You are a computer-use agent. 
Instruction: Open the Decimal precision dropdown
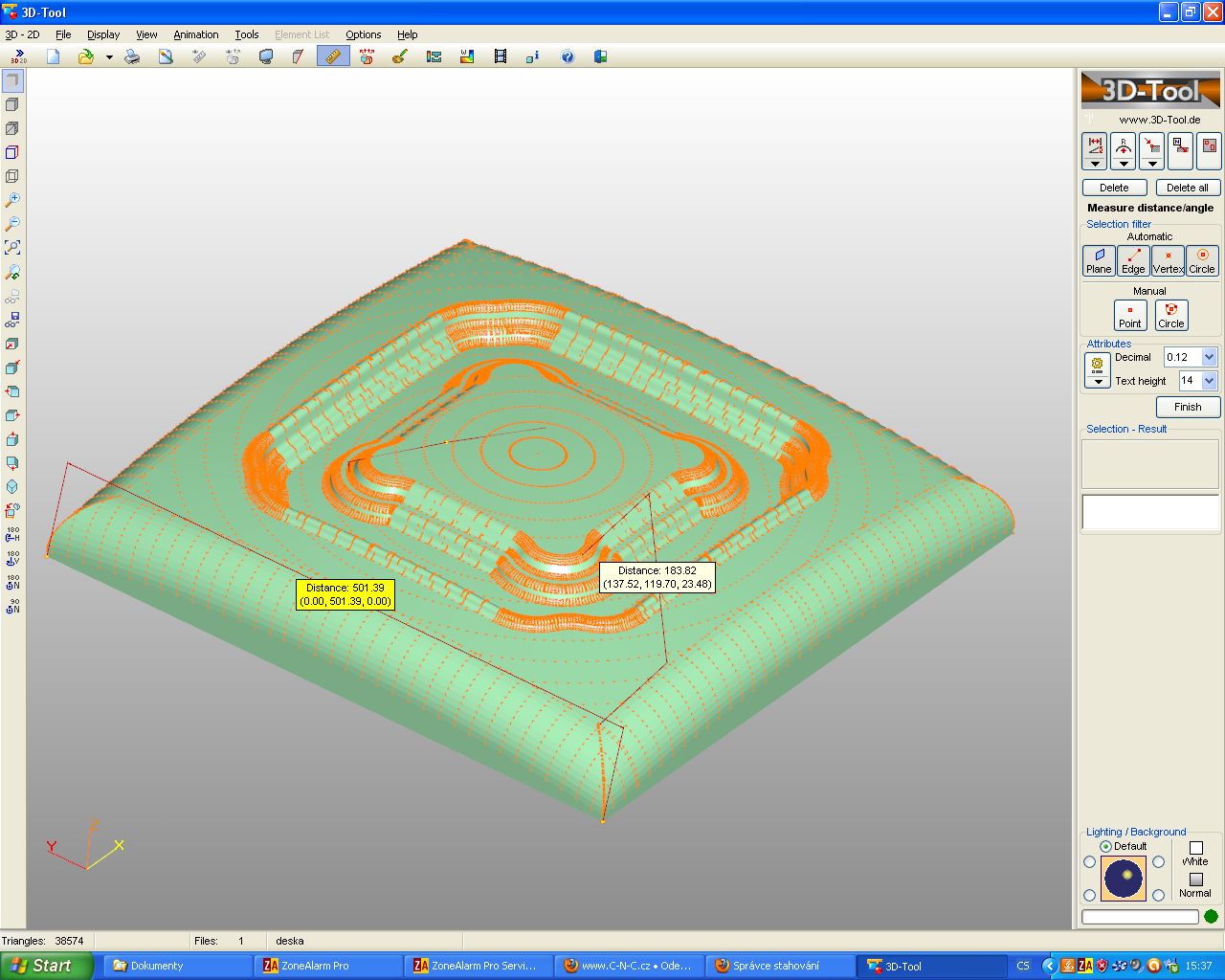click(1209, 357)
